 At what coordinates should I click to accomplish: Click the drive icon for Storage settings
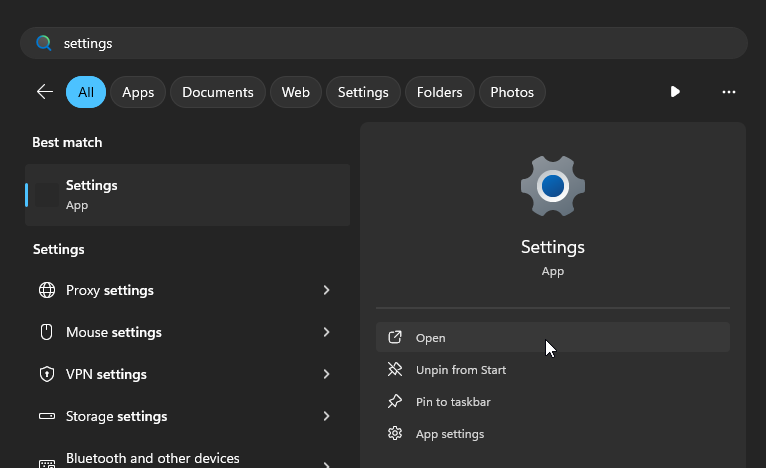tap(47, 416)
